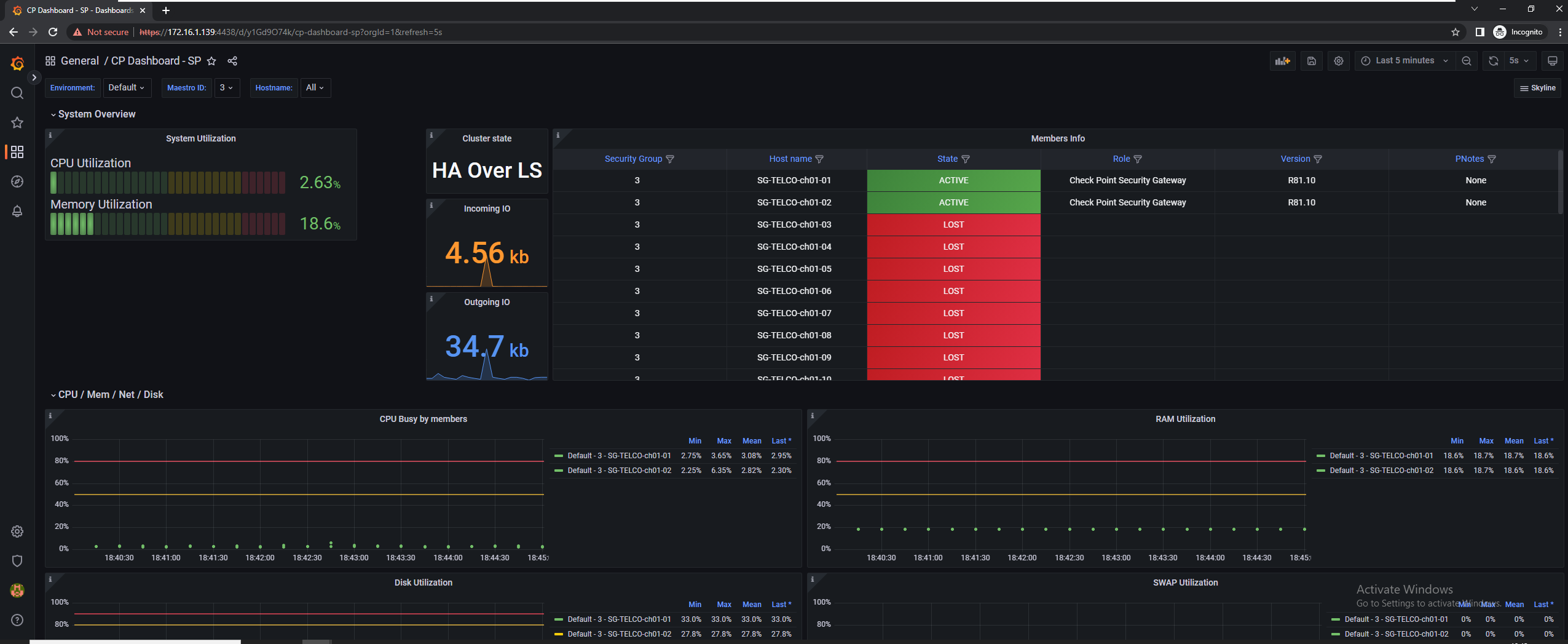Toggle SG-TELCO-ch01-01 series in RAM Utilization legend
1568x644 pixels.
tap(1381, 456)
